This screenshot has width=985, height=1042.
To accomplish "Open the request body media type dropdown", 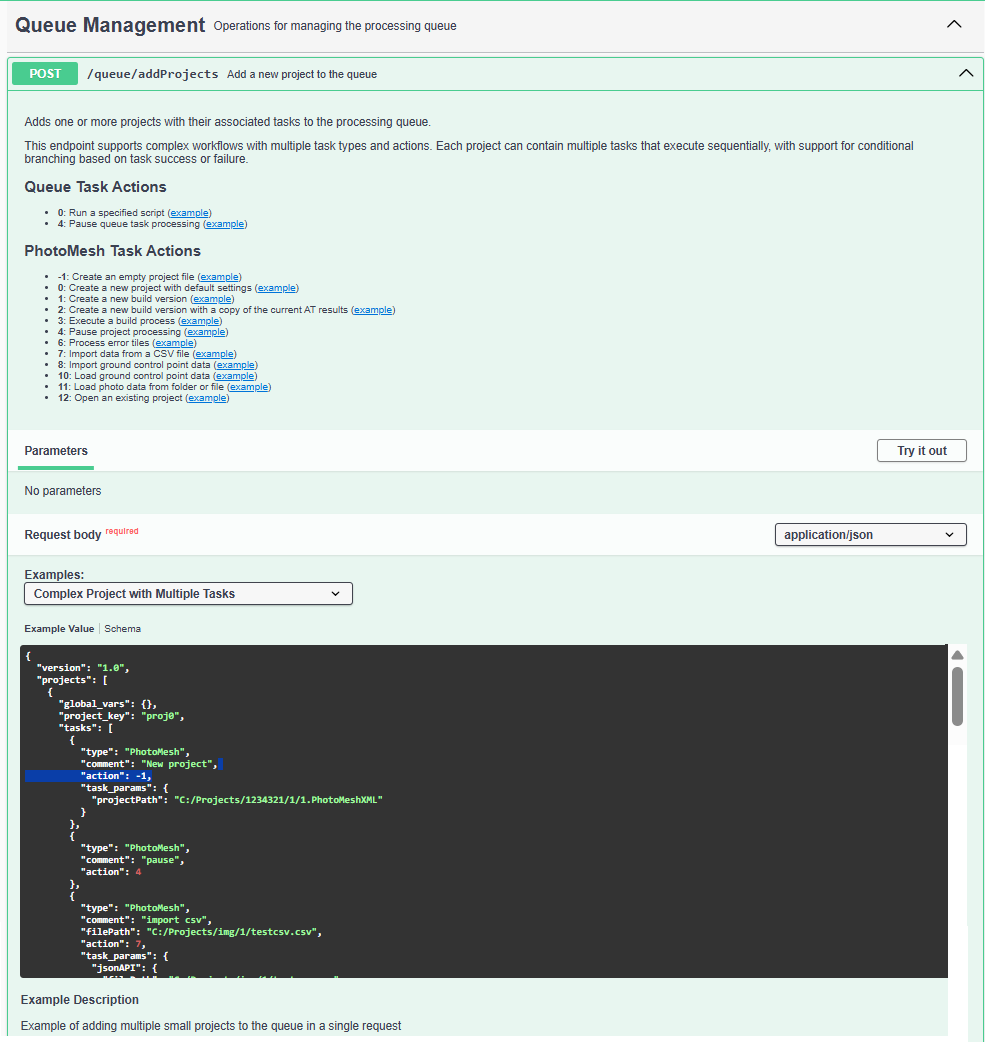I will [869, 534].
